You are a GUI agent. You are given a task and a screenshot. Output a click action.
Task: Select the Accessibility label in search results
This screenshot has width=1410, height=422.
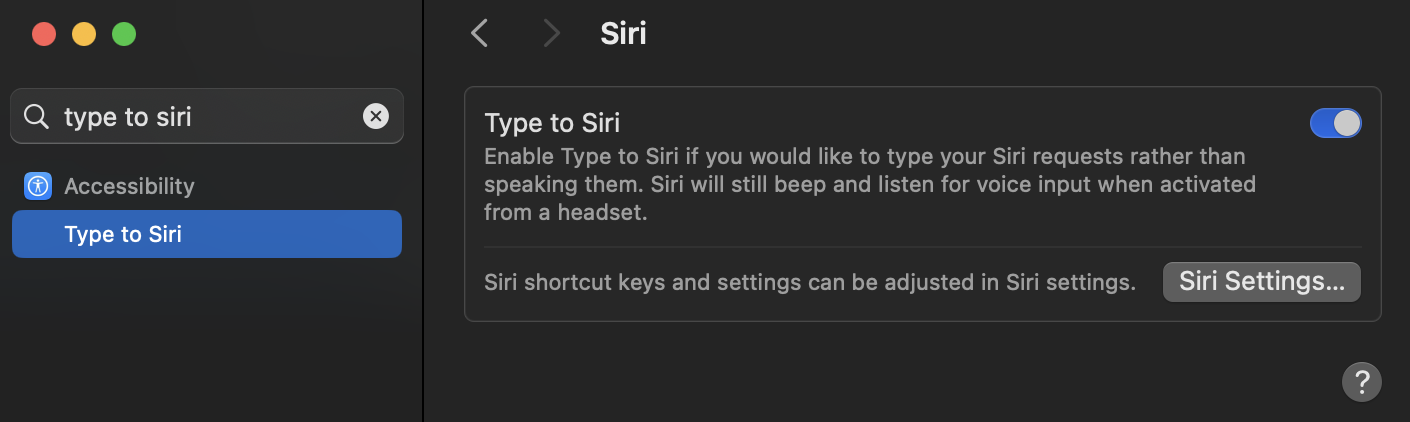tap(129, 186)
